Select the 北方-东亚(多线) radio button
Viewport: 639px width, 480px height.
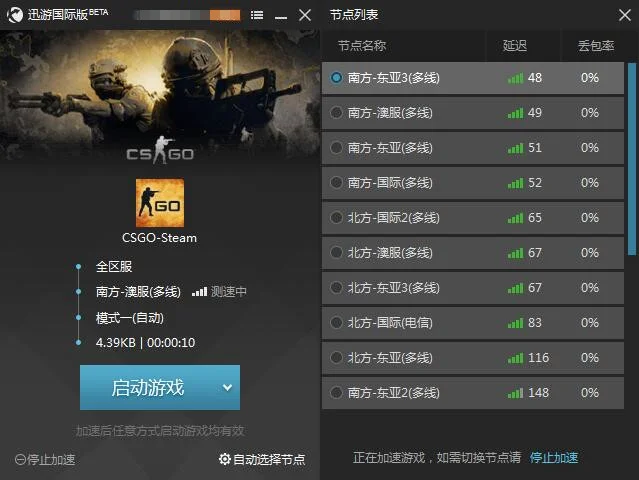[336, 358]
